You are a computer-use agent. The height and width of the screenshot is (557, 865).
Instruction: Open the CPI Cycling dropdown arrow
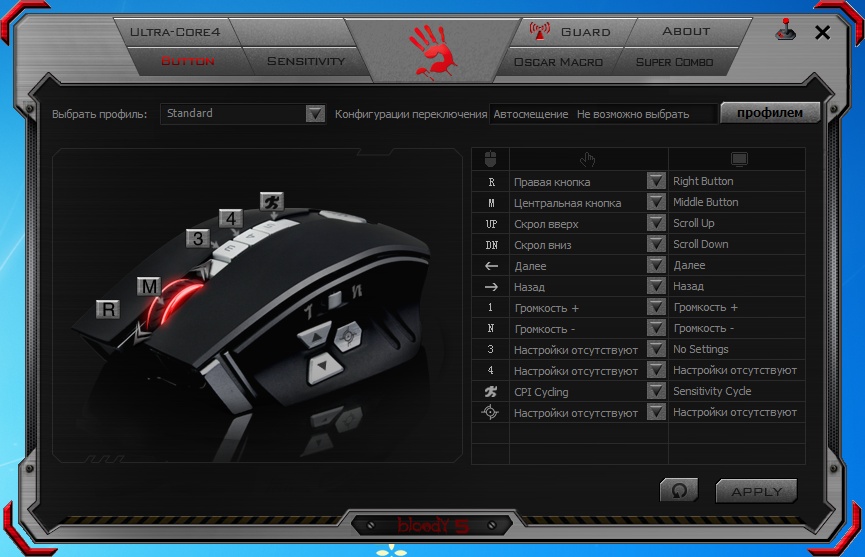click(656, 390)
